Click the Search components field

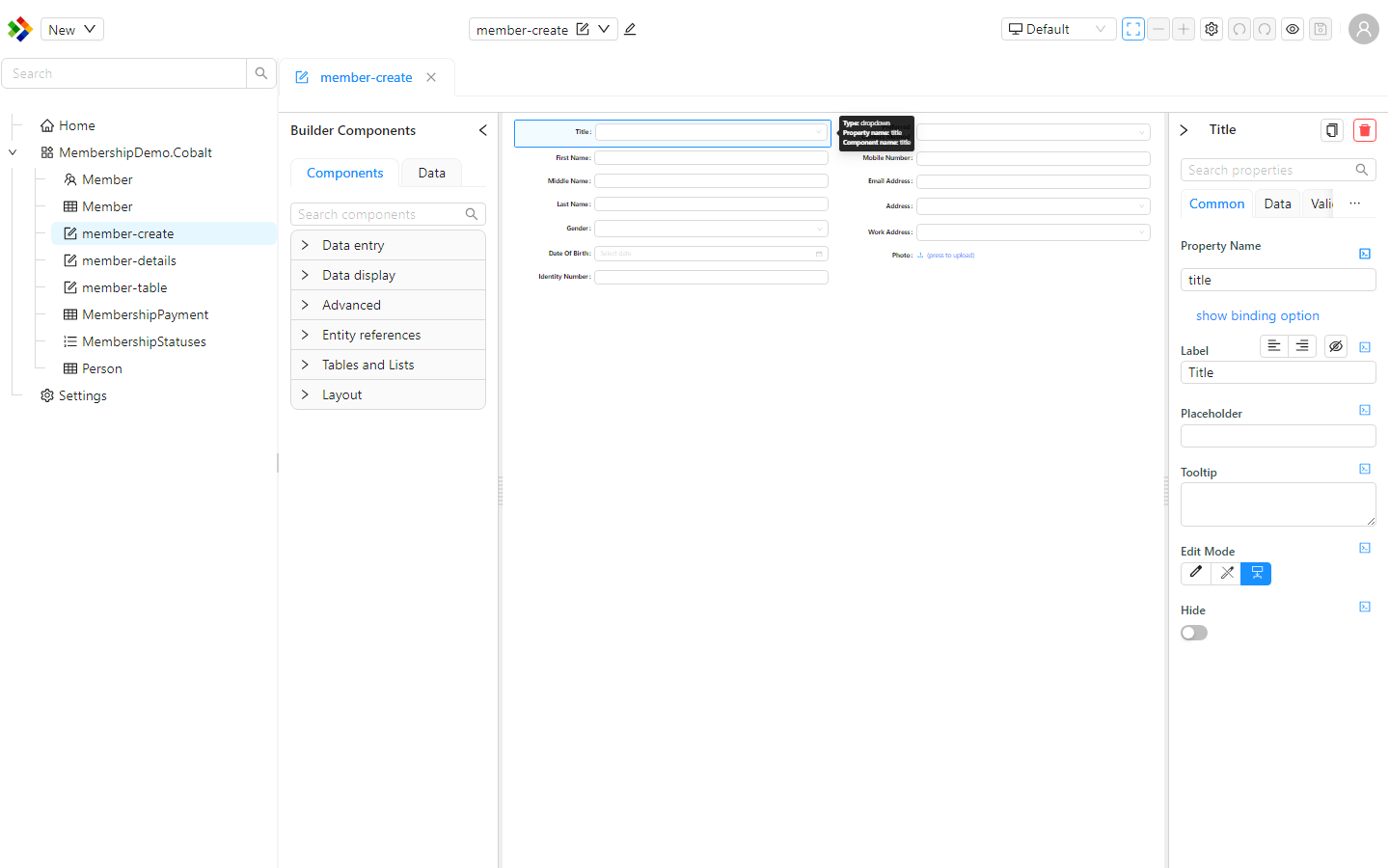[x=388, y=214]
